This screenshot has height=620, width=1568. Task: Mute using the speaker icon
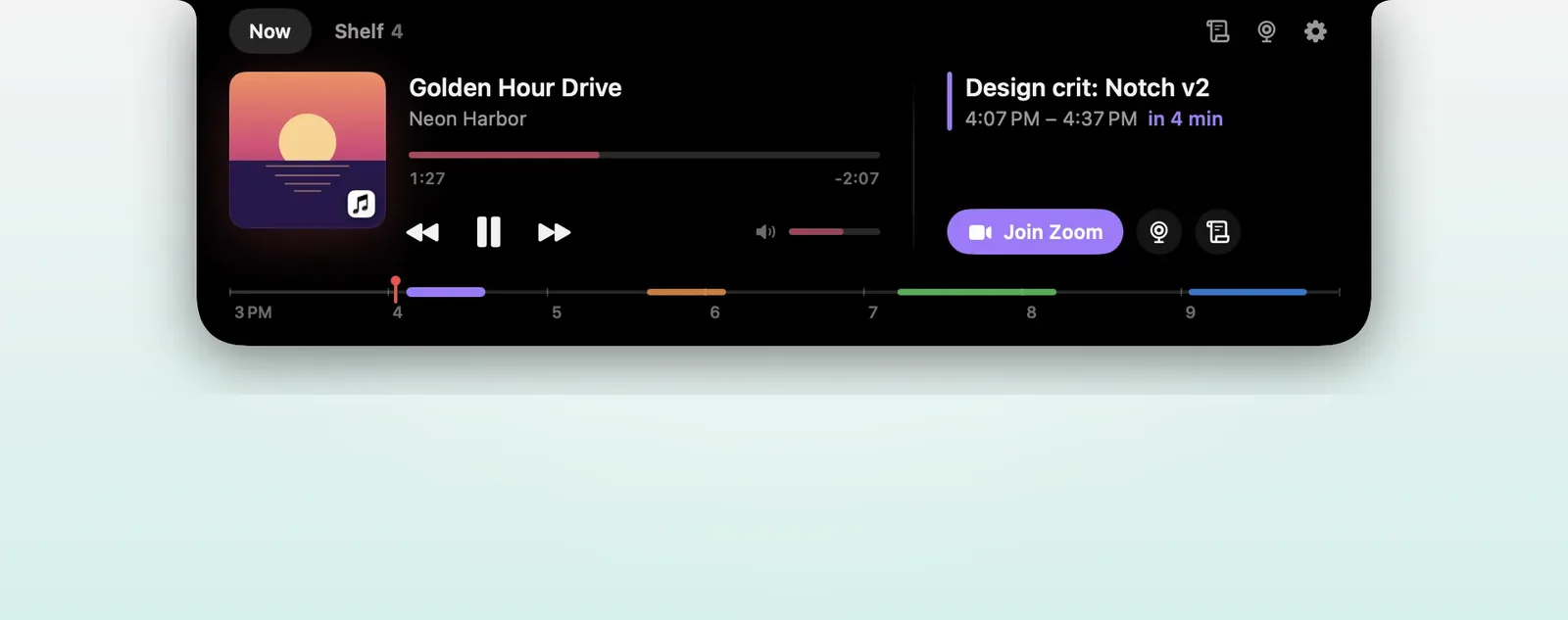coord(765,232)
